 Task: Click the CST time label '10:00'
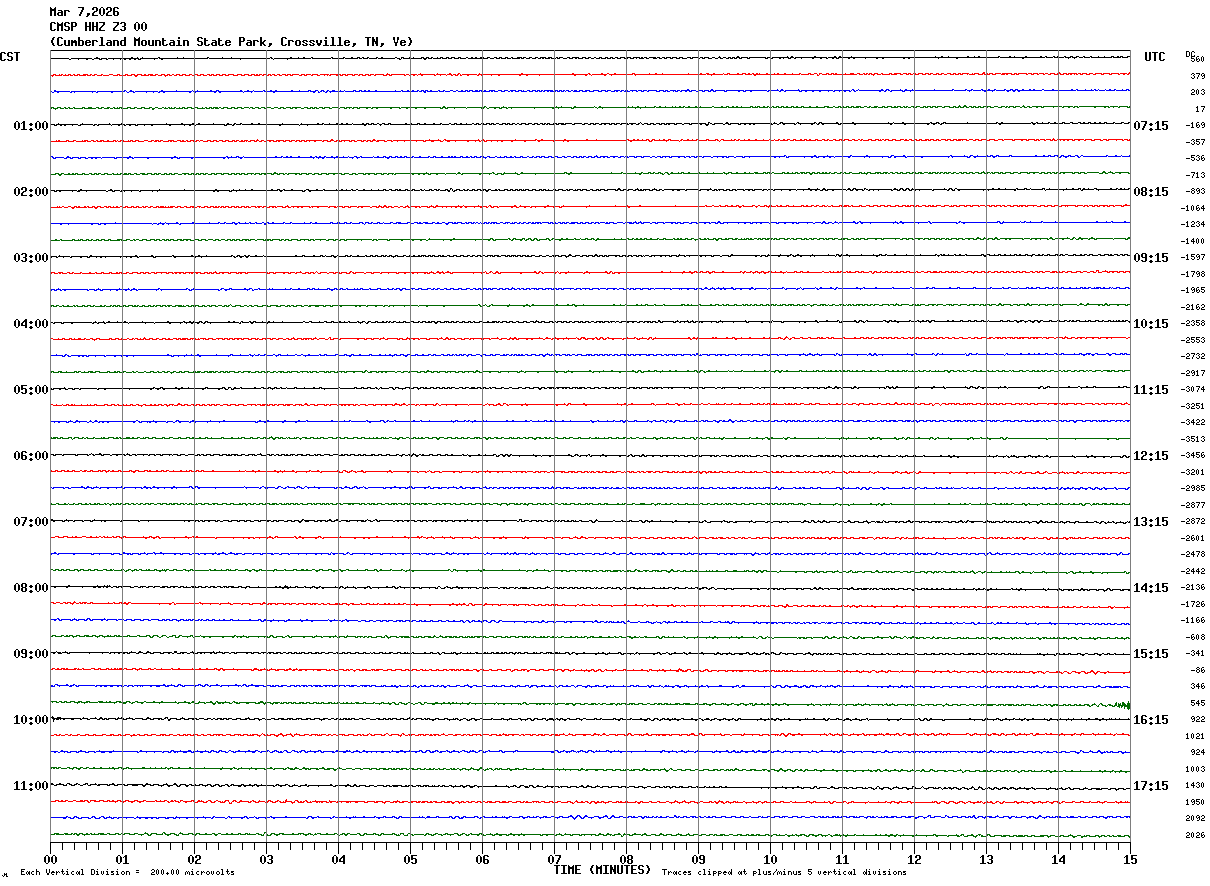pos(30,720)
